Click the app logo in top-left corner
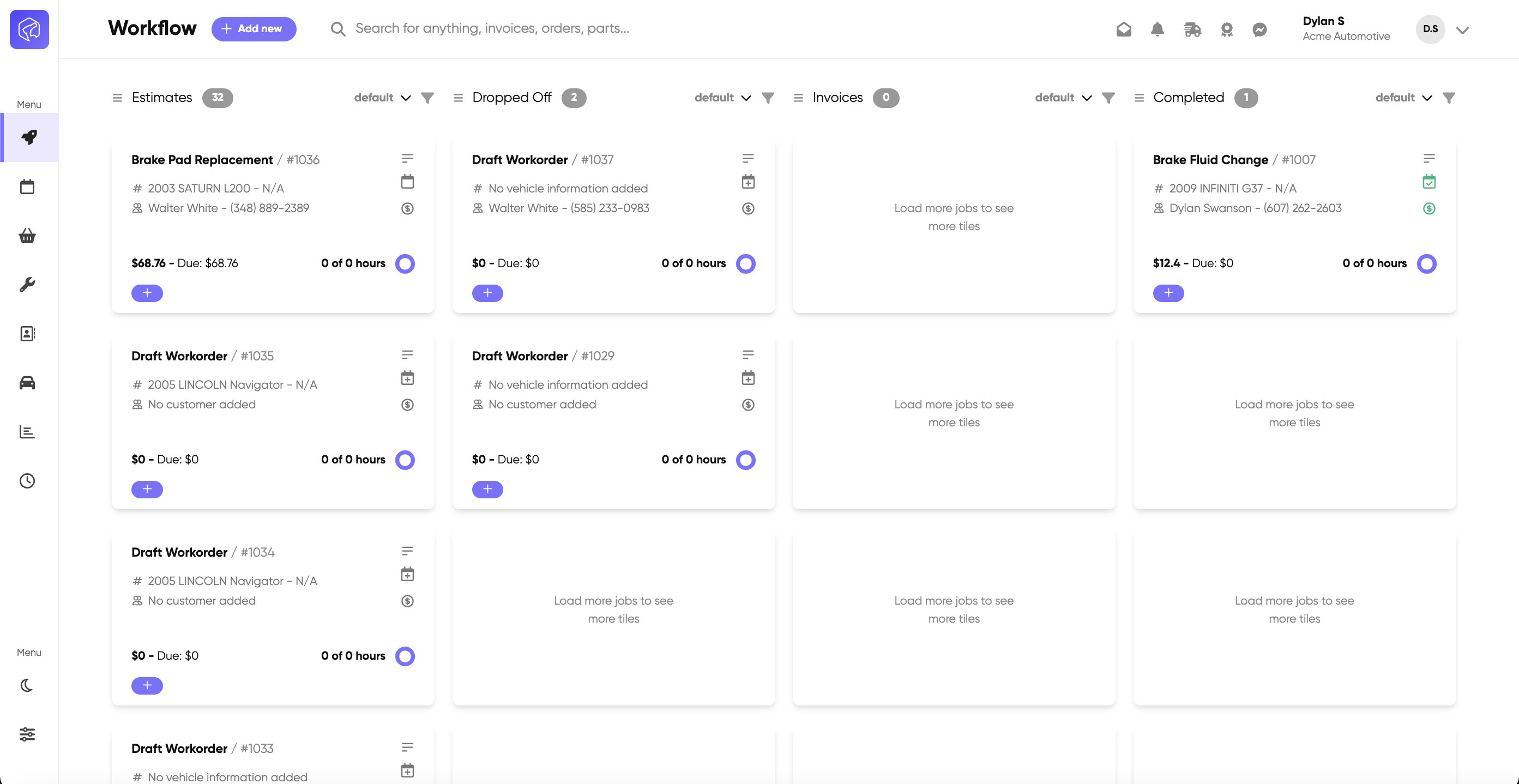The height and width of the screenshot is (784, 1519). (29, 29)
